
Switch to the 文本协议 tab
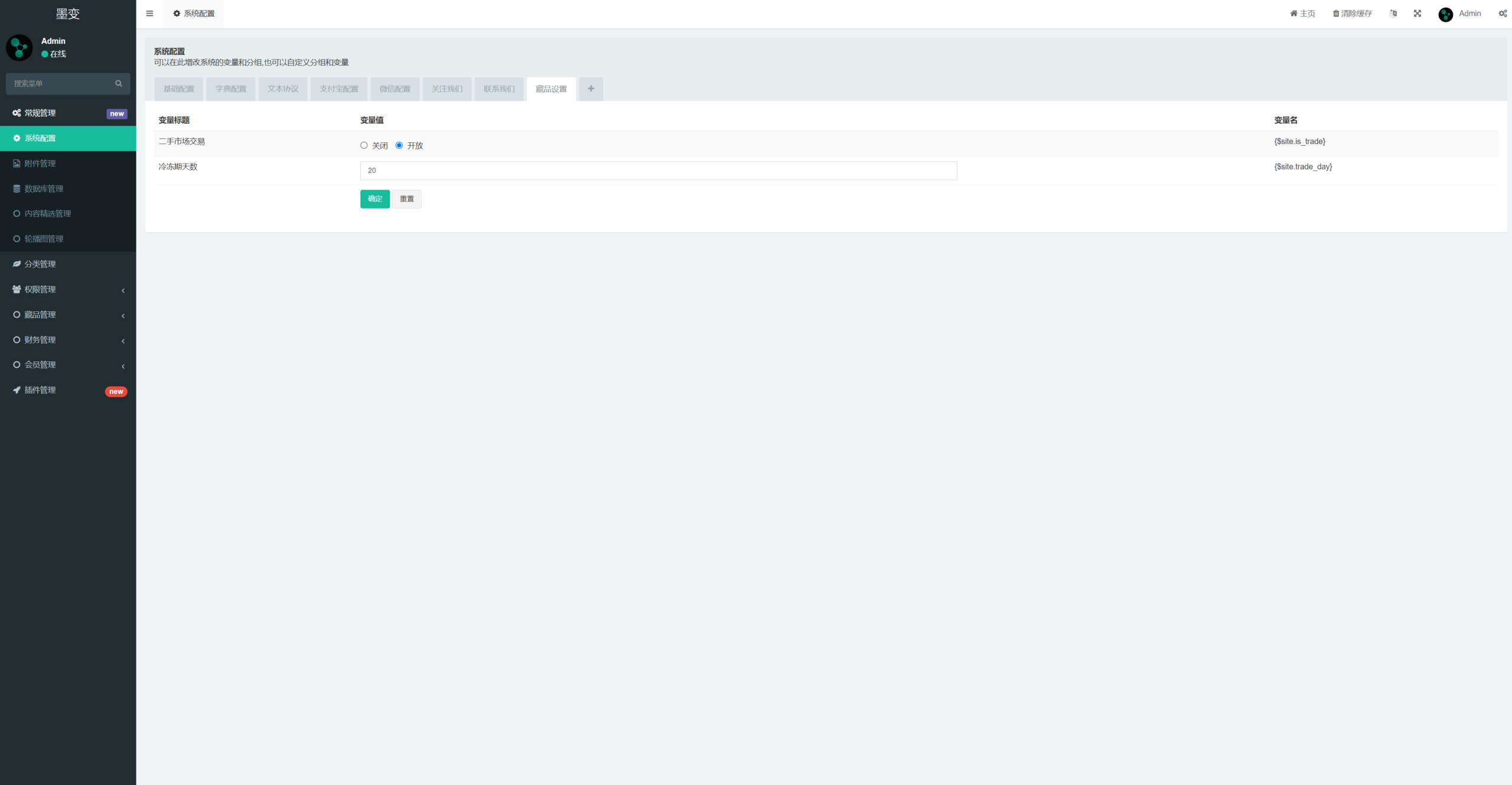(x=283, y=89)
